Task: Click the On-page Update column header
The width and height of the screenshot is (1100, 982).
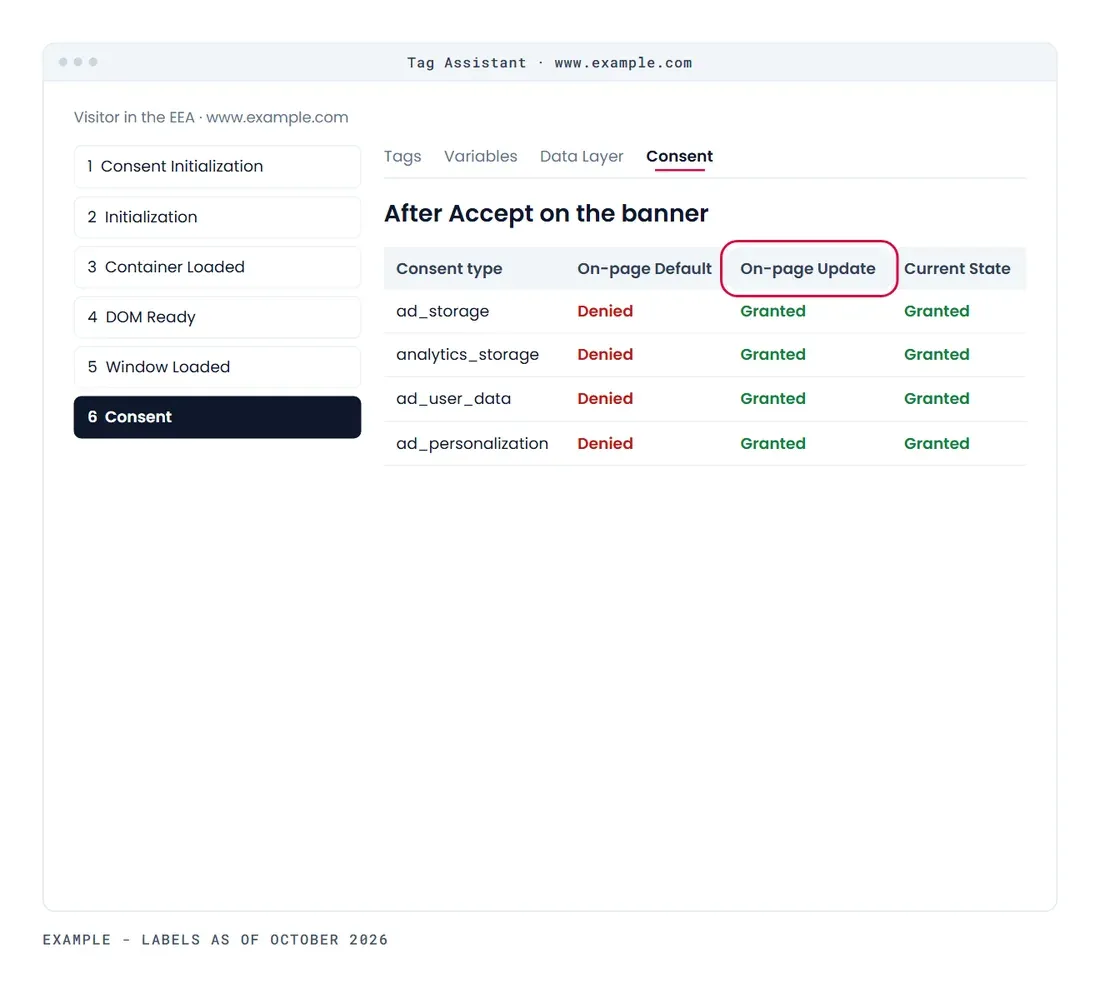Action: 807,269
